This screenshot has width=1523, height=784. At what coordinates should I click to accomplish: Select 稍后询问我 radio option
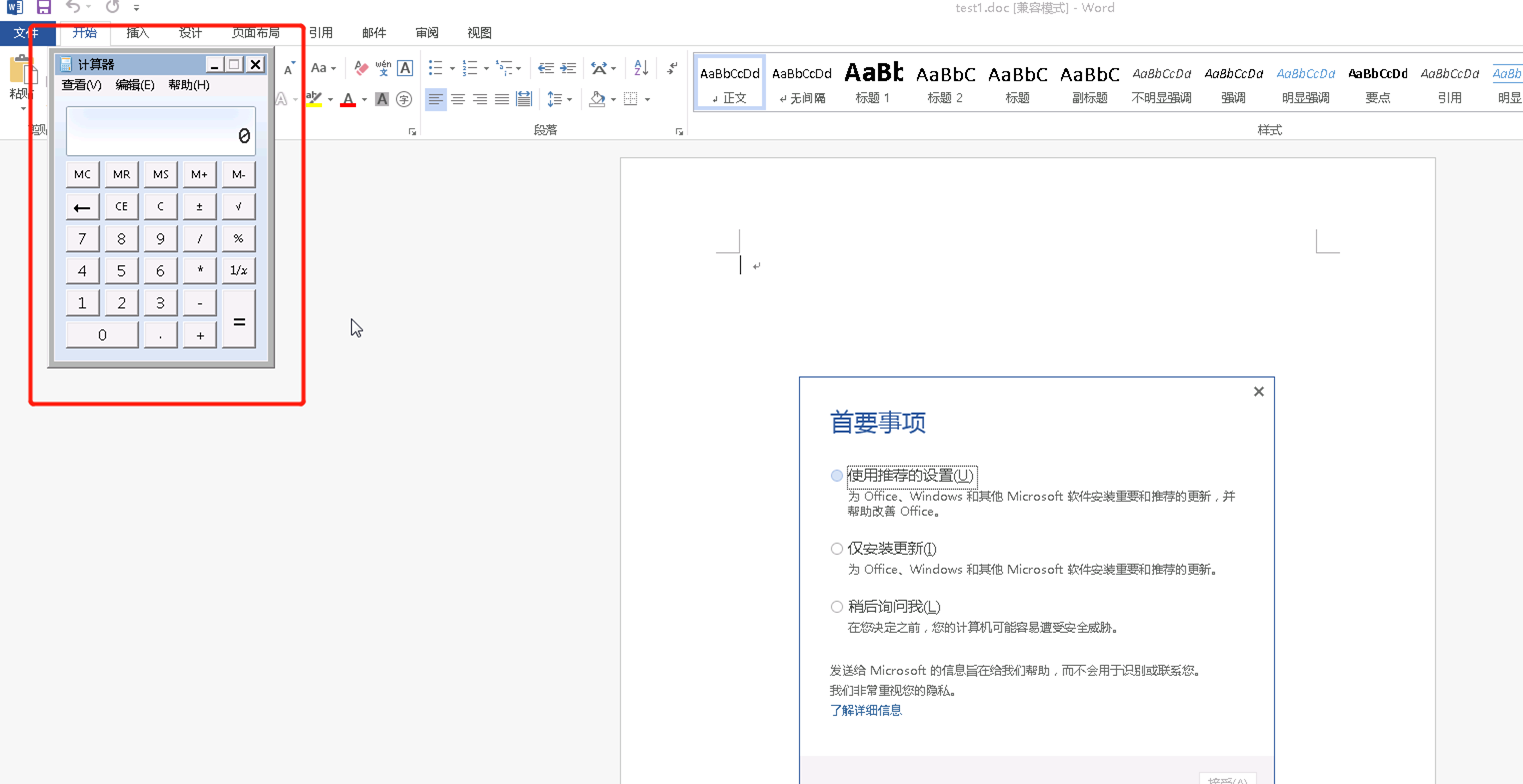(837, 607)
